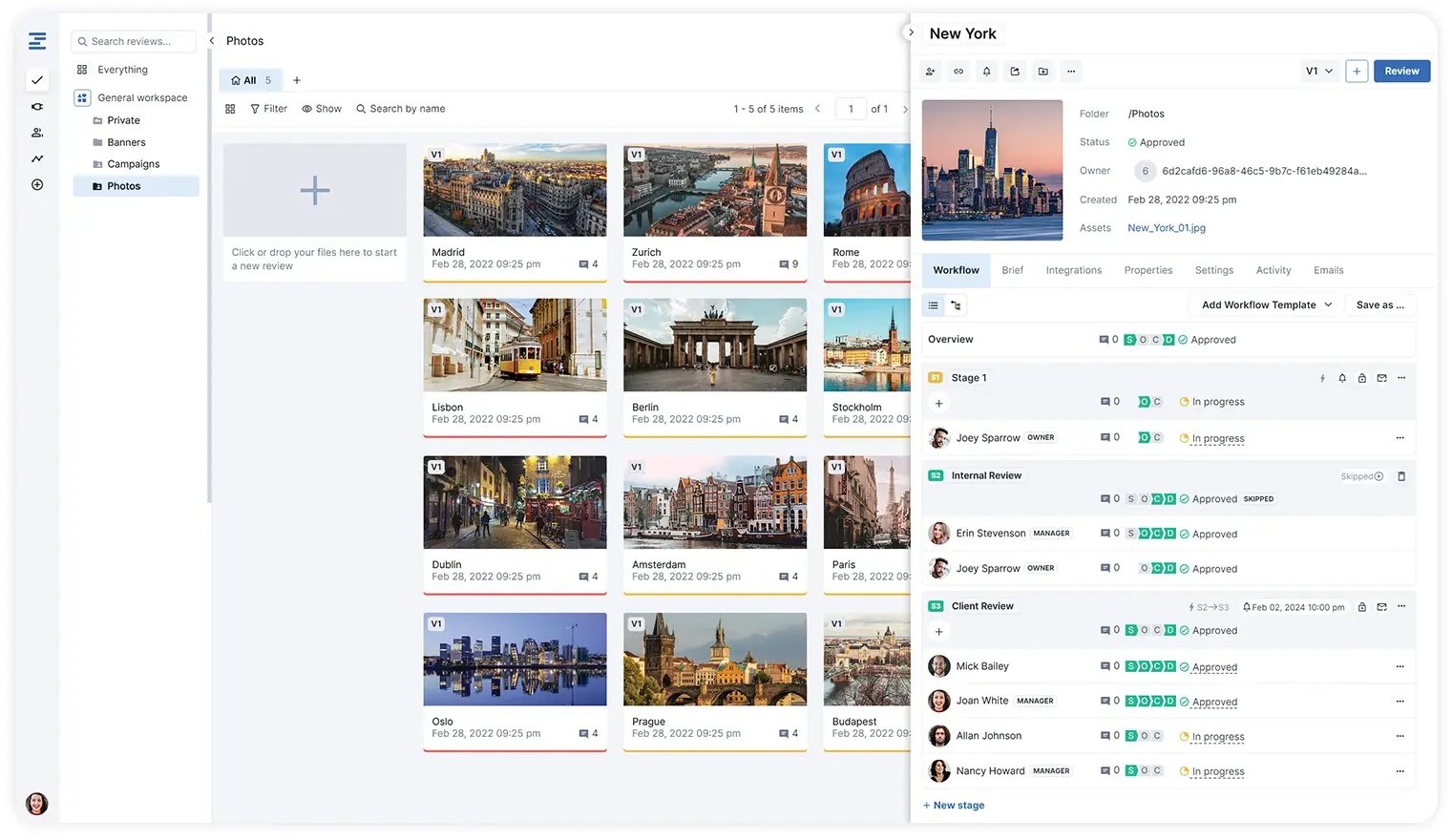The image size is (1452, 840).
Task: Open the New_York_01.jpg asset link
Action: coord(1166,228)
